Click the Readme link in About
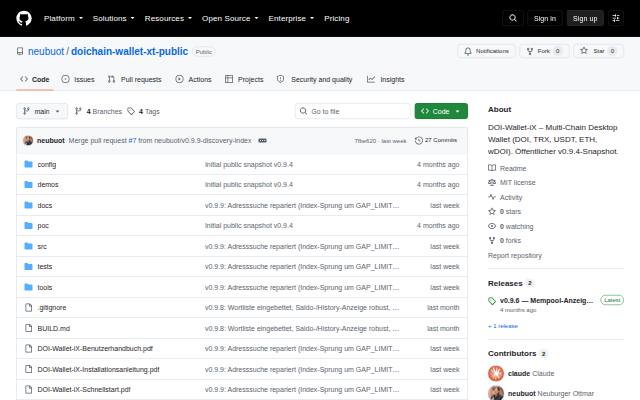The width and height of the screenshot is (640, 400). pyautogui.click(x=507, y=168)
